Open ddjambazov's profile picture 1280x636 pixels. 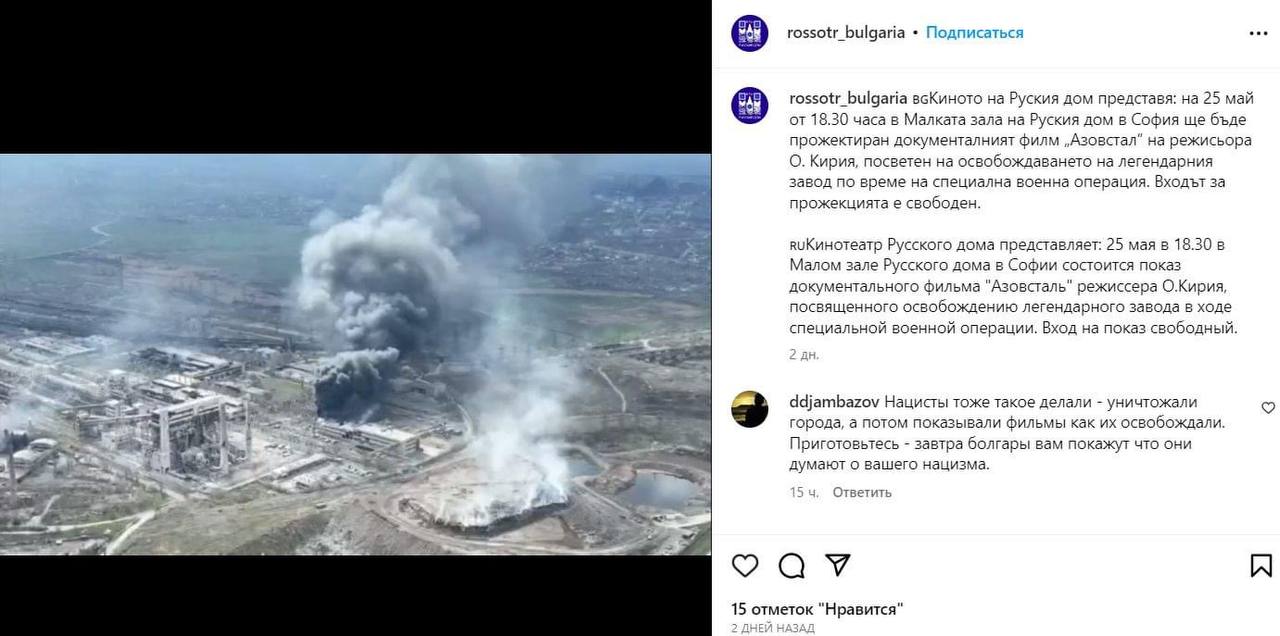pyautogui.click(x=749, y=409)
